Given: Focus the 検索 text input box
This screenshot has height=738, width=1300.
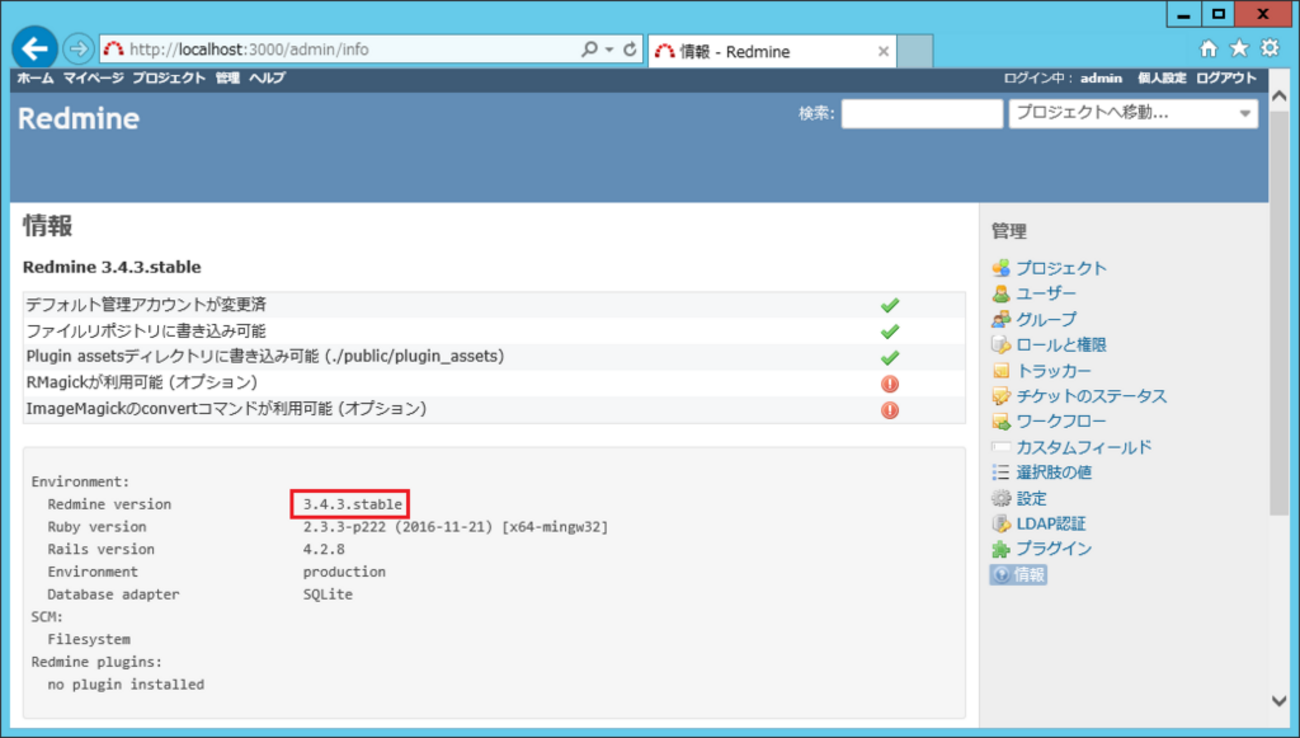Looking at the screenshot, I should (x=921, y=114).
